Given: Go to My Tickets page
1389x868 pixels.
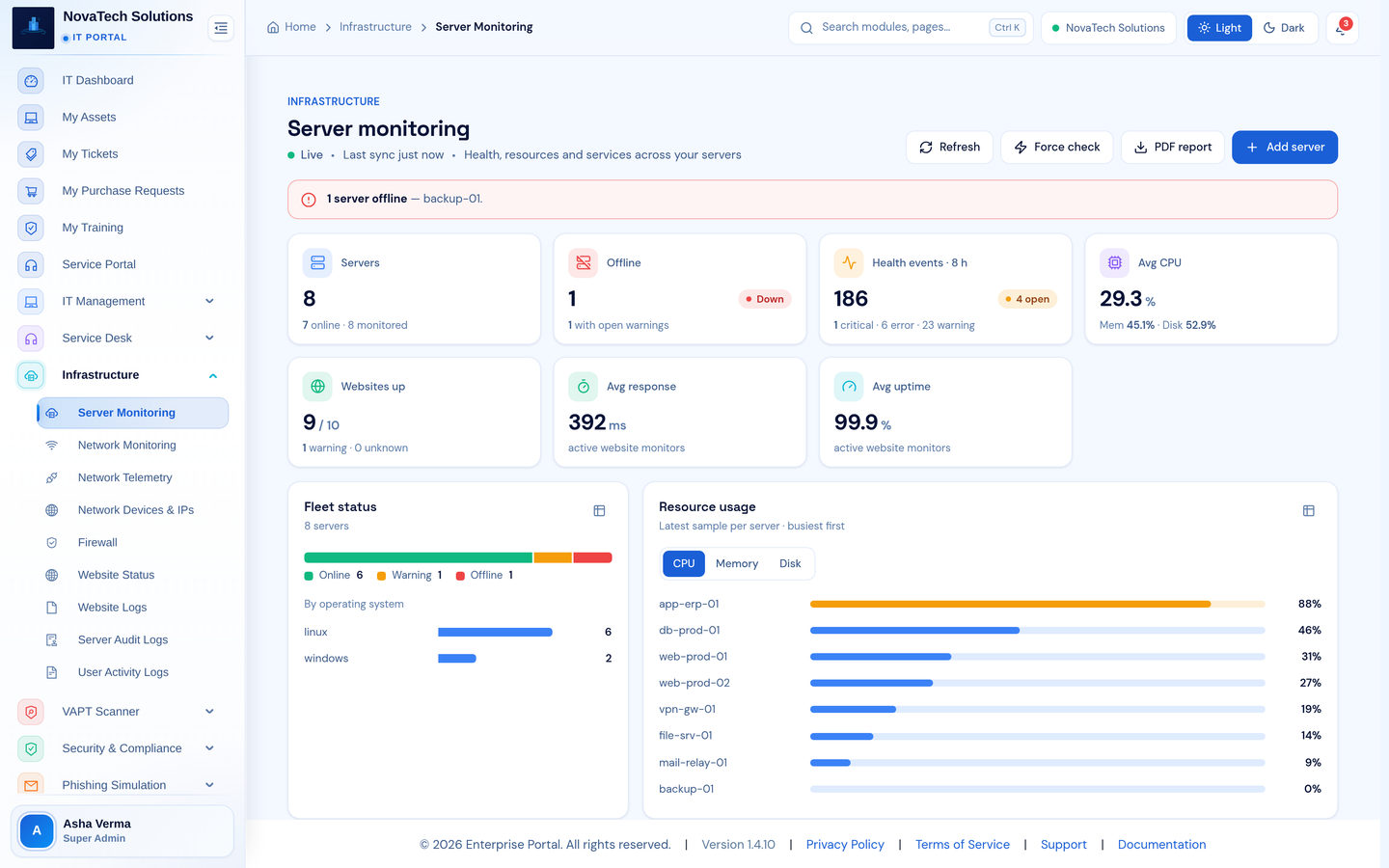Looking at the screenshot, I should click(123, 153).
